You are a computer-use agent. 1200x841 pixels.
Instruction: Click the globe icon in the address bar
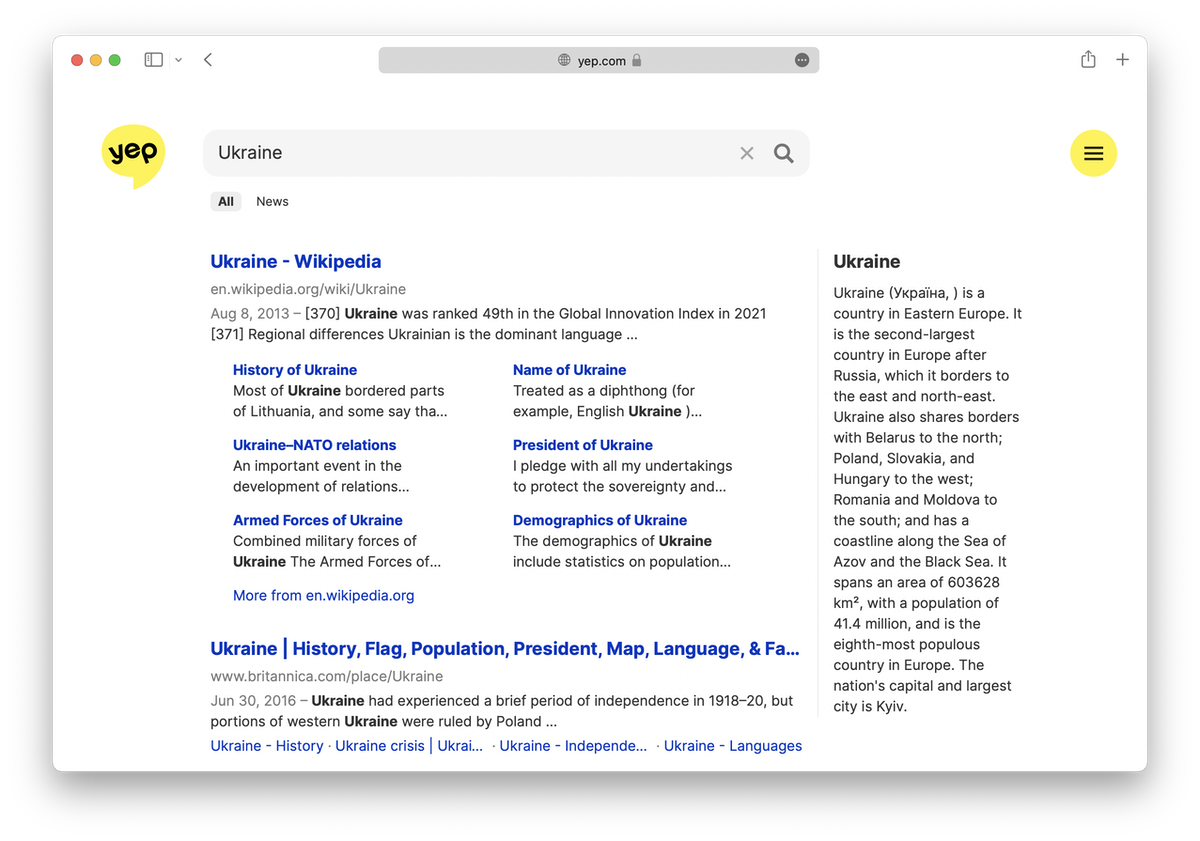[565, 60]
